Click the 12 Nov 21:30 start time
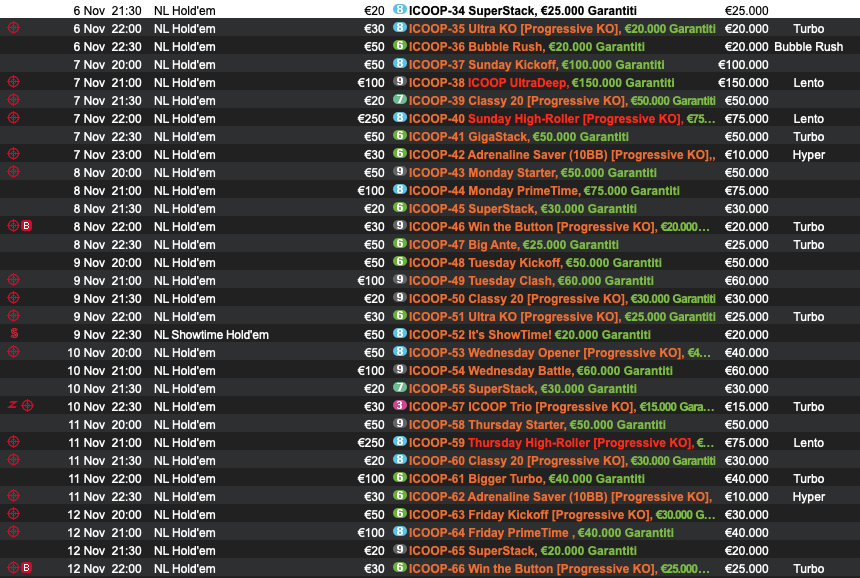The image size is (860, 578). click(x=104, y=551)
